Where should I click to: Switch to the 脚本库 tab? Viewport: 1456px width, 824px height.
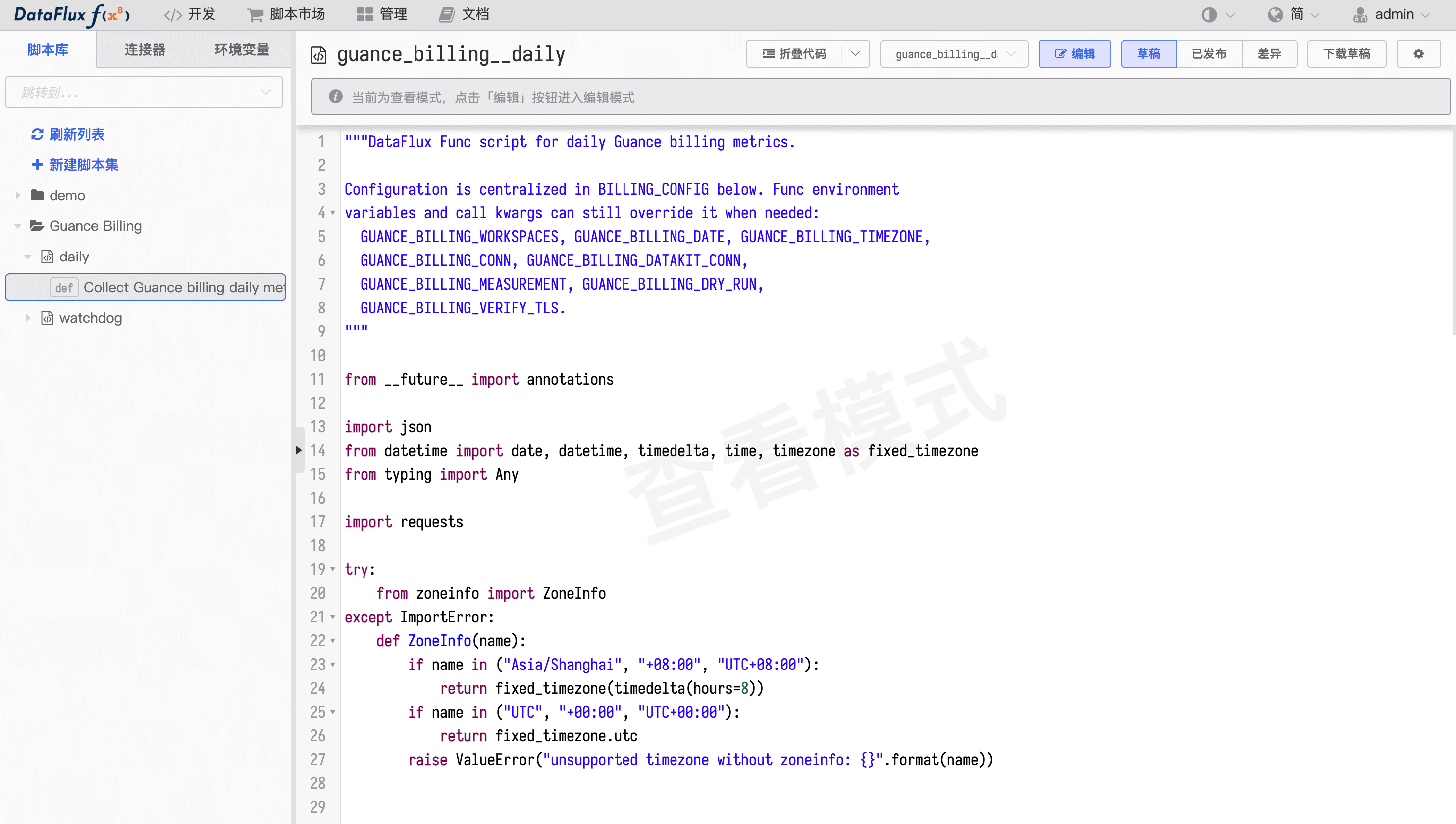click(48, 50)
